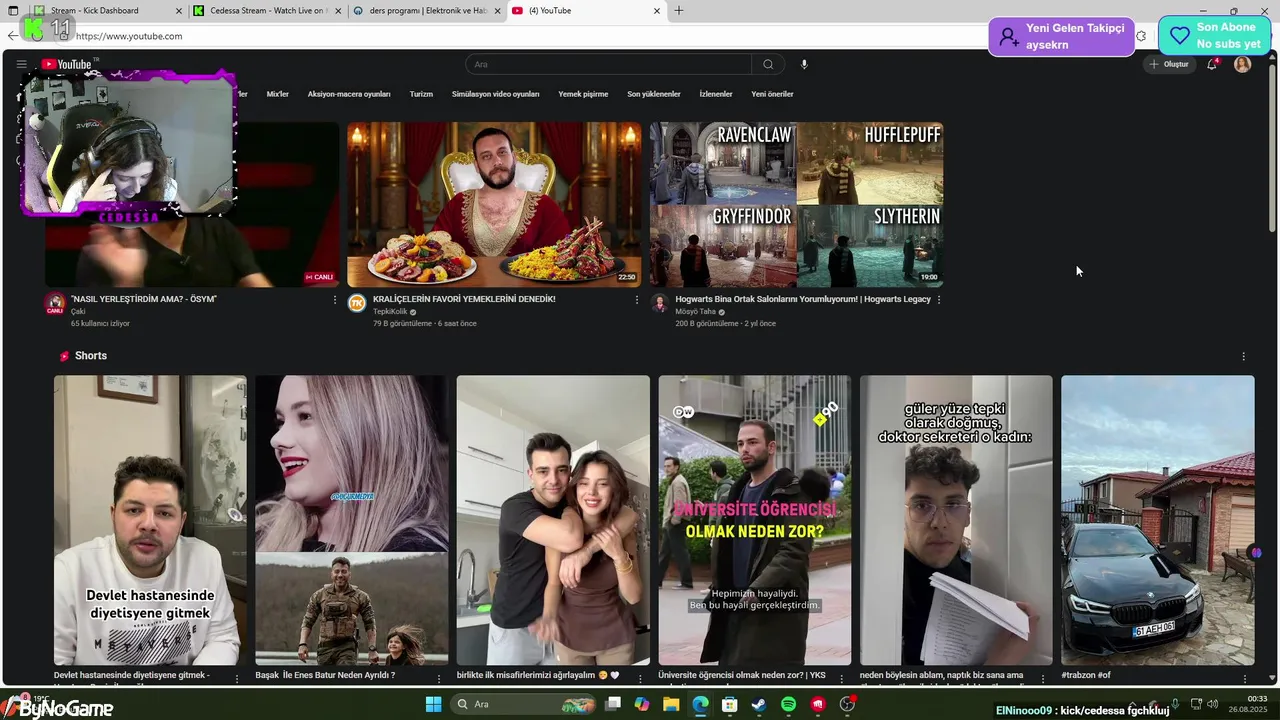Image resolution: width=1280 pixels, height=720 pixels.
Task: Open Spotify from the taskbar
Action: (788, 705)
